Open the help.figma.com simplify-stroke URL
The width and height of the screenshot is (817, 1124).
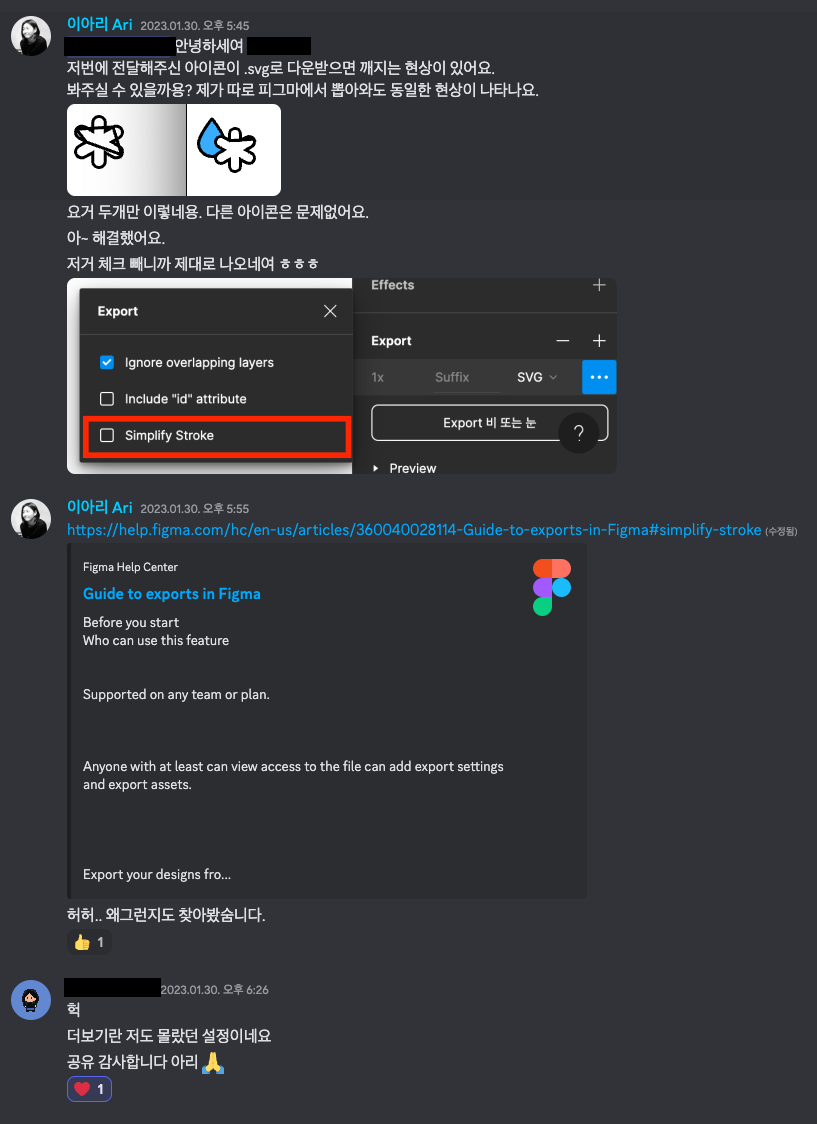coord(414,530)
